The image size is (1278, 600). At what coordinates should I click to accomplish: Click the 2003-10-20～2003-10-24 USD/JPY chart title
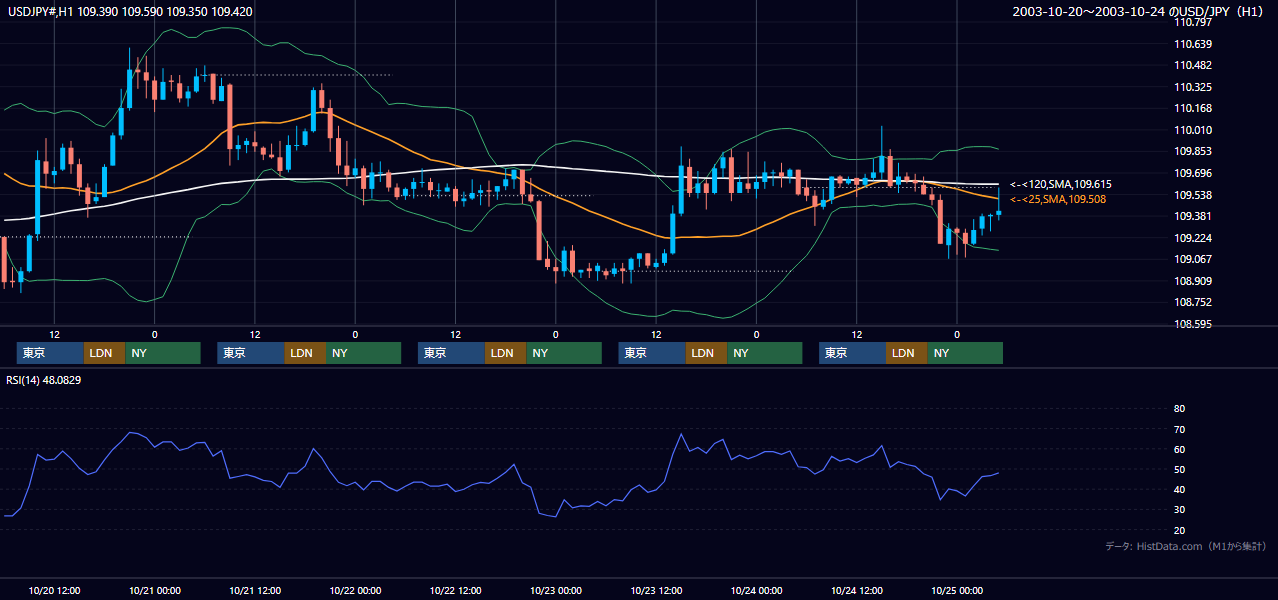point(1139,11)
